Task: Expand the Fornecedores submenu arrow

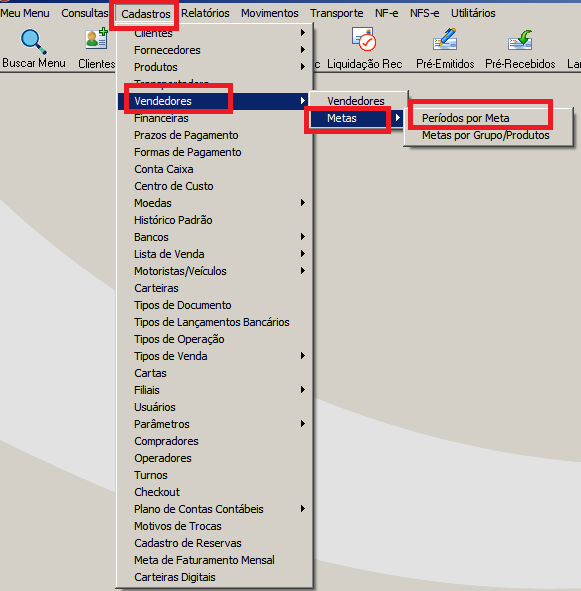Action: (303, 50)
